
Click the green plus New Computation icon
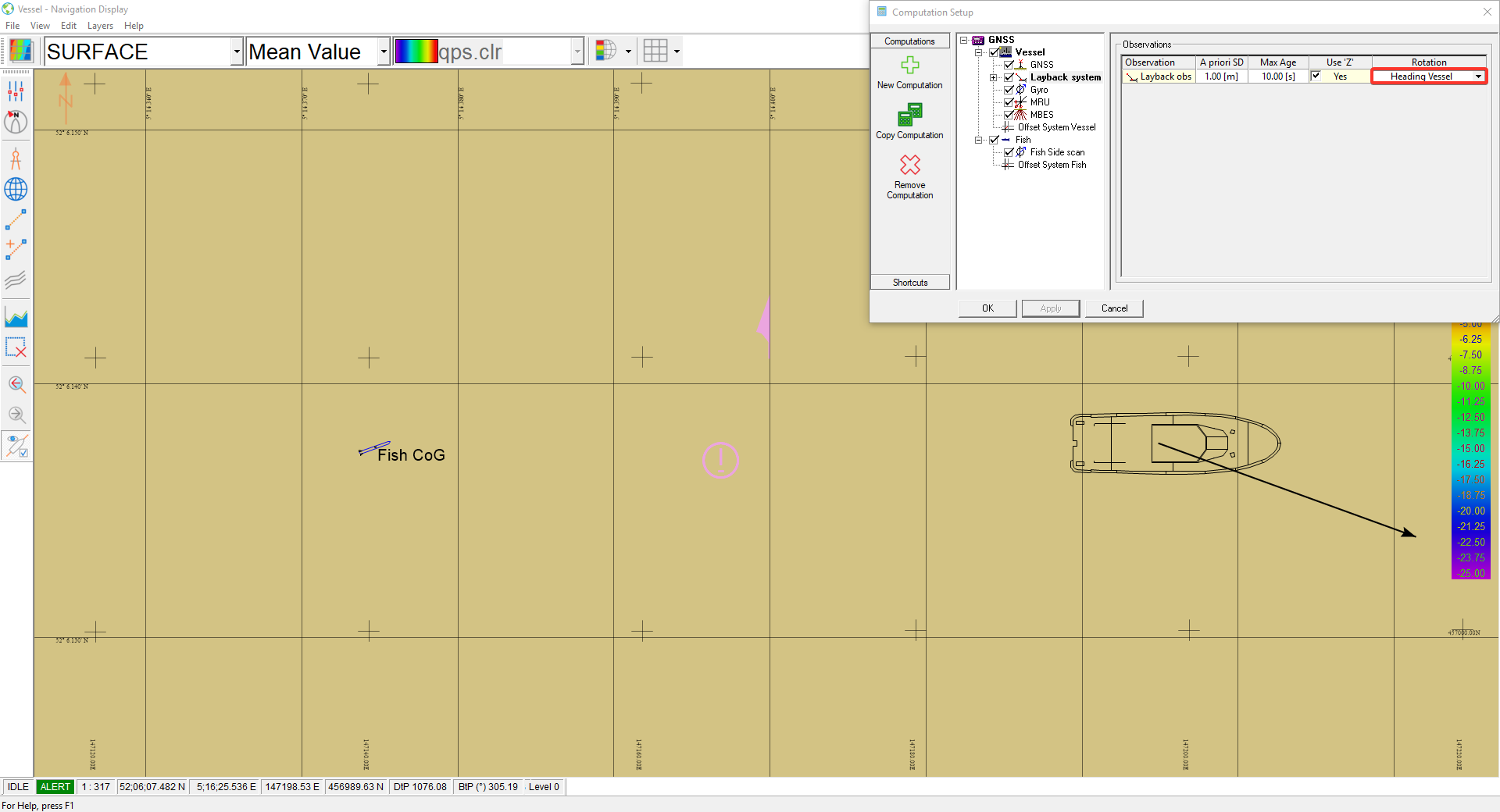click(910, 65)
